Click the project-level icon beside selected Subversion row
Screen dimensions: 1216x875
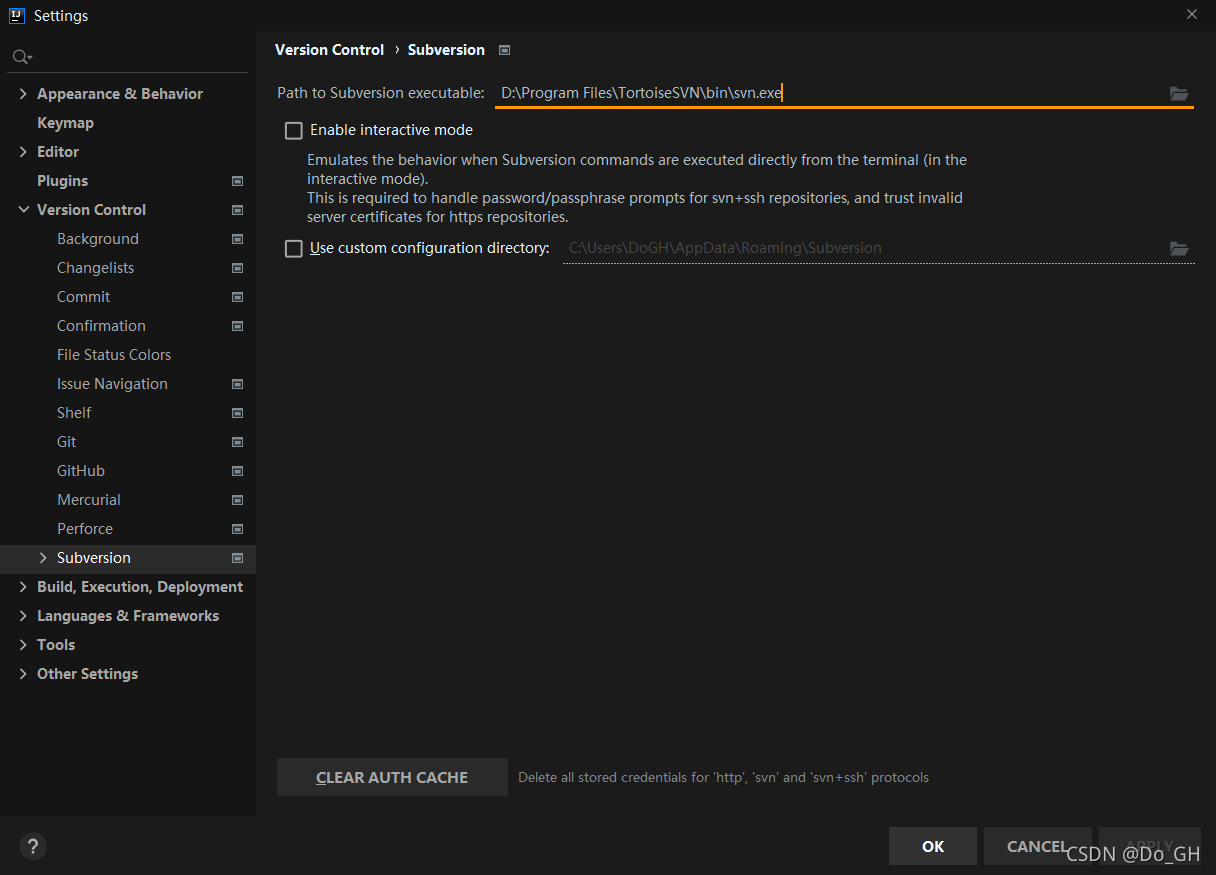tap(238, 558)
